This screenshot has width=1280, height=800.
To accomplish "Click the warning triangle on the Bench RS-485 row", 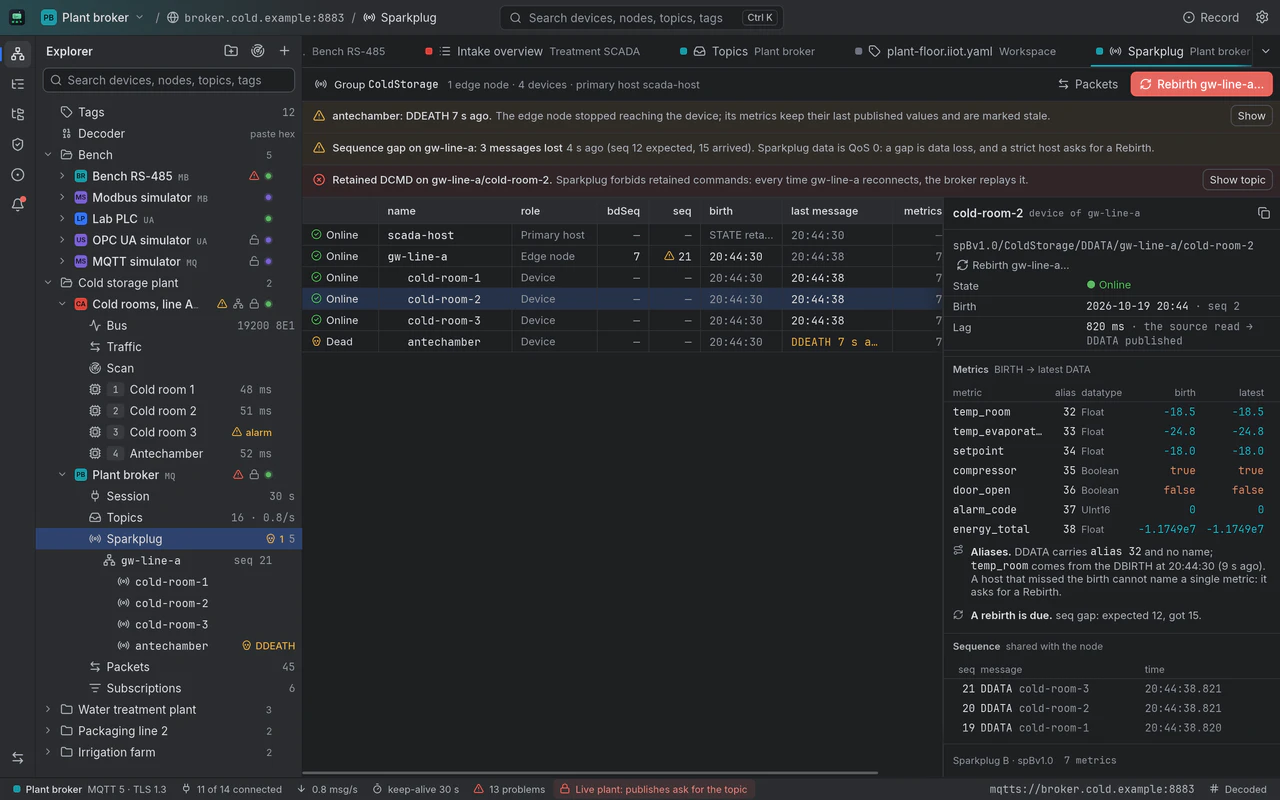I will 254,176.
